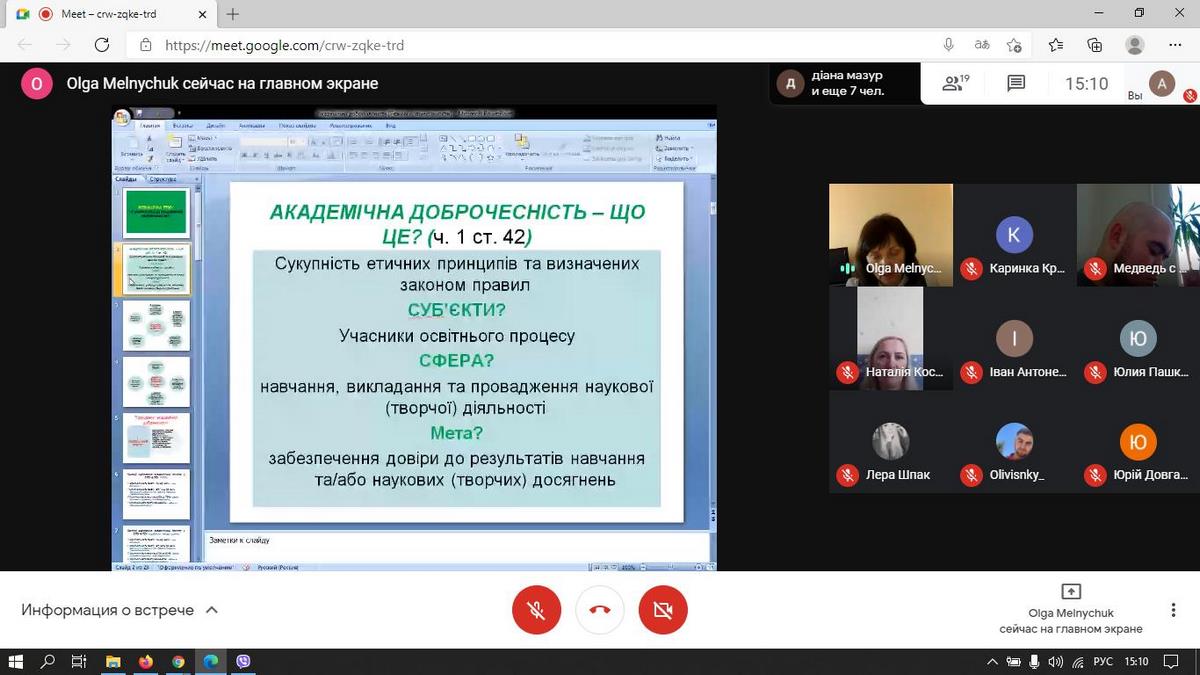Switch input language from РУС
Viewport: 1200px width, 675px height.
1103,661
